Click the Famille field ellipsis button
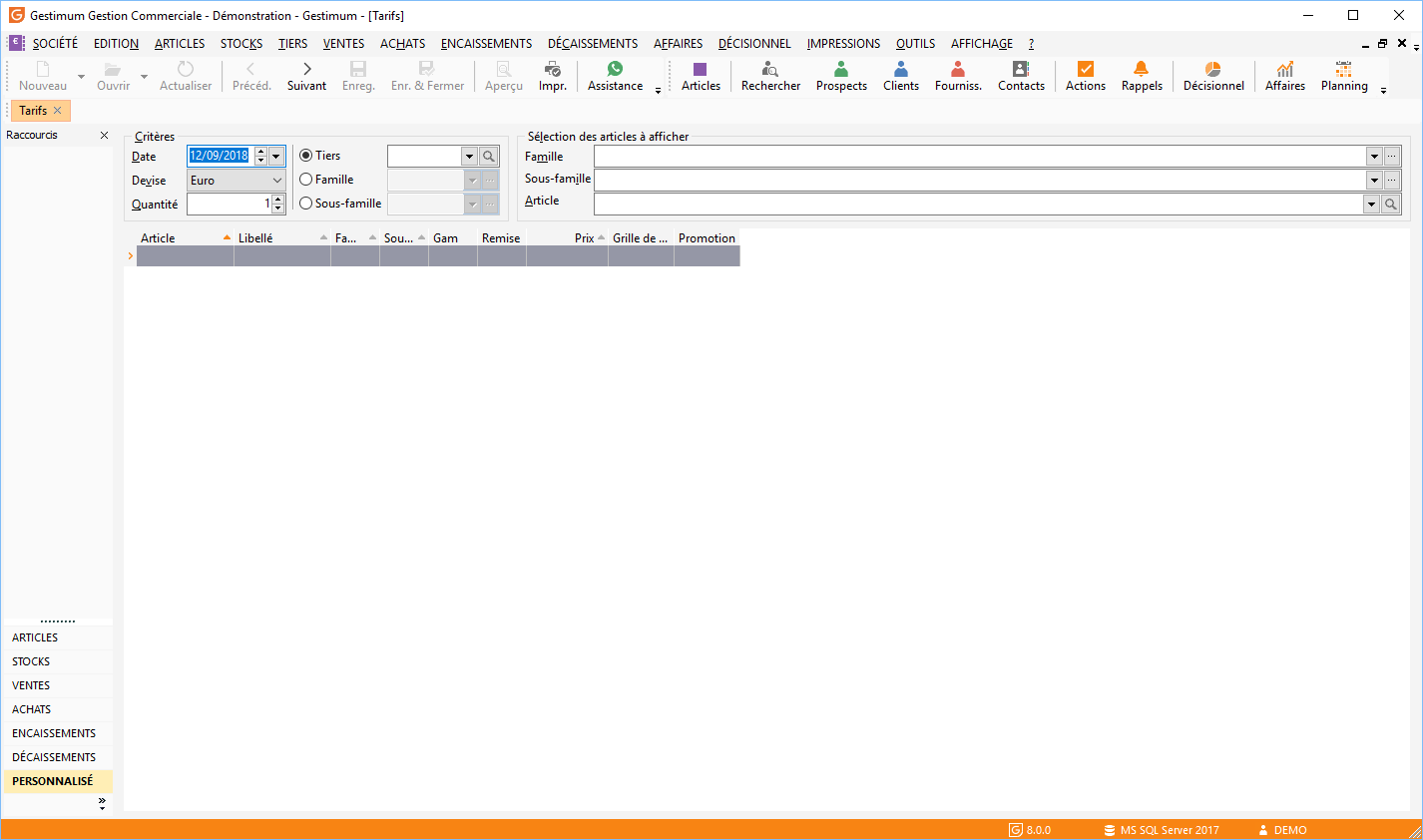Screen dimensions: 1423x840 click(x=1392, y=156)
